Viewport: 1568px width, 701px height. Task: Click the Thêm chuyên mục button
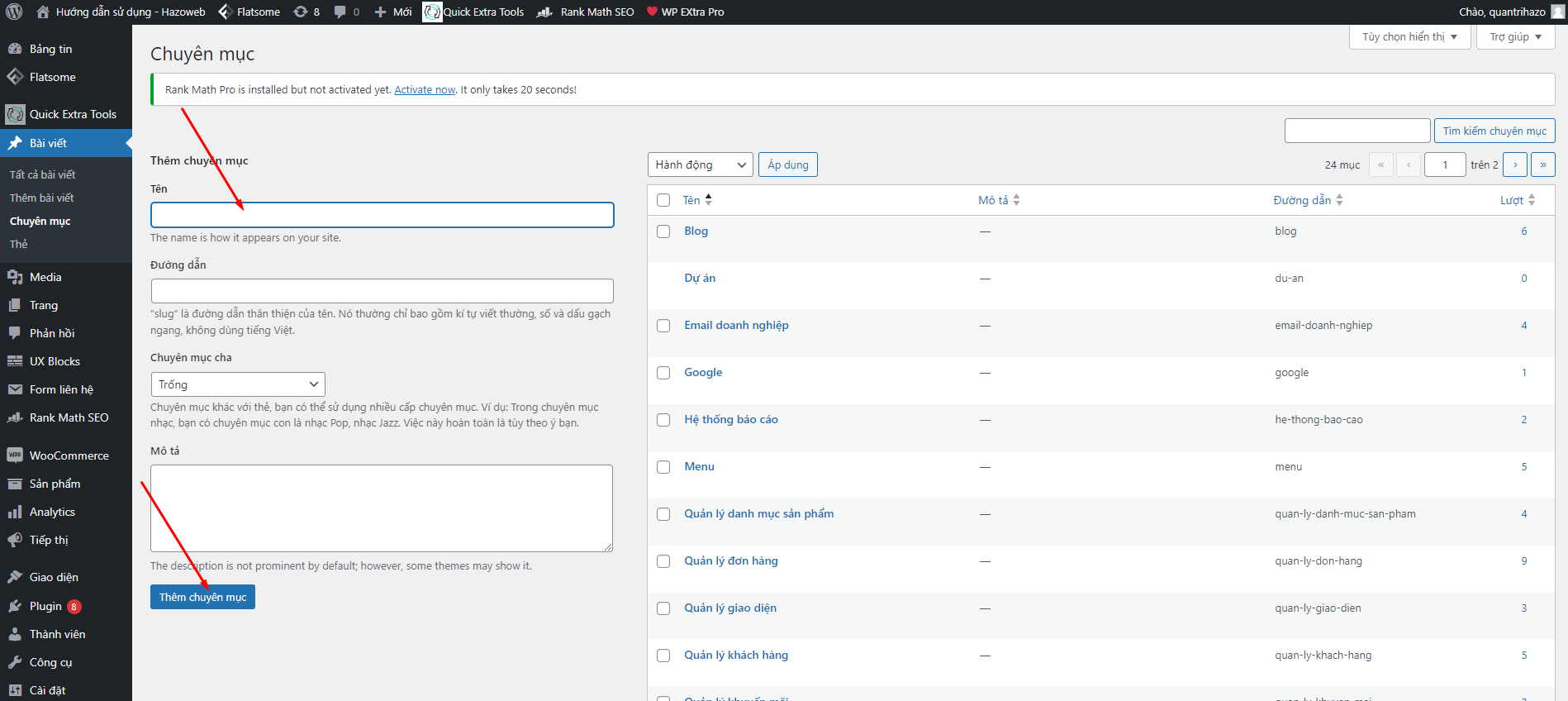[202, 597]
